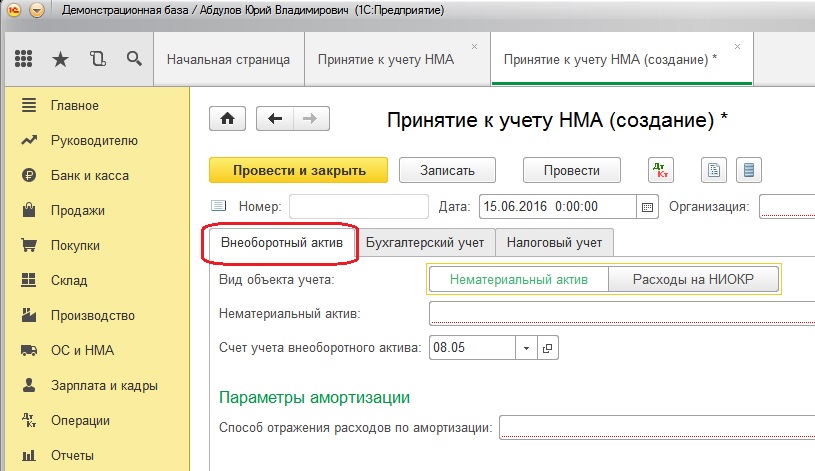815x471 pixels.
Task: Click the 1C application logo icon
Action: (14, 10)
